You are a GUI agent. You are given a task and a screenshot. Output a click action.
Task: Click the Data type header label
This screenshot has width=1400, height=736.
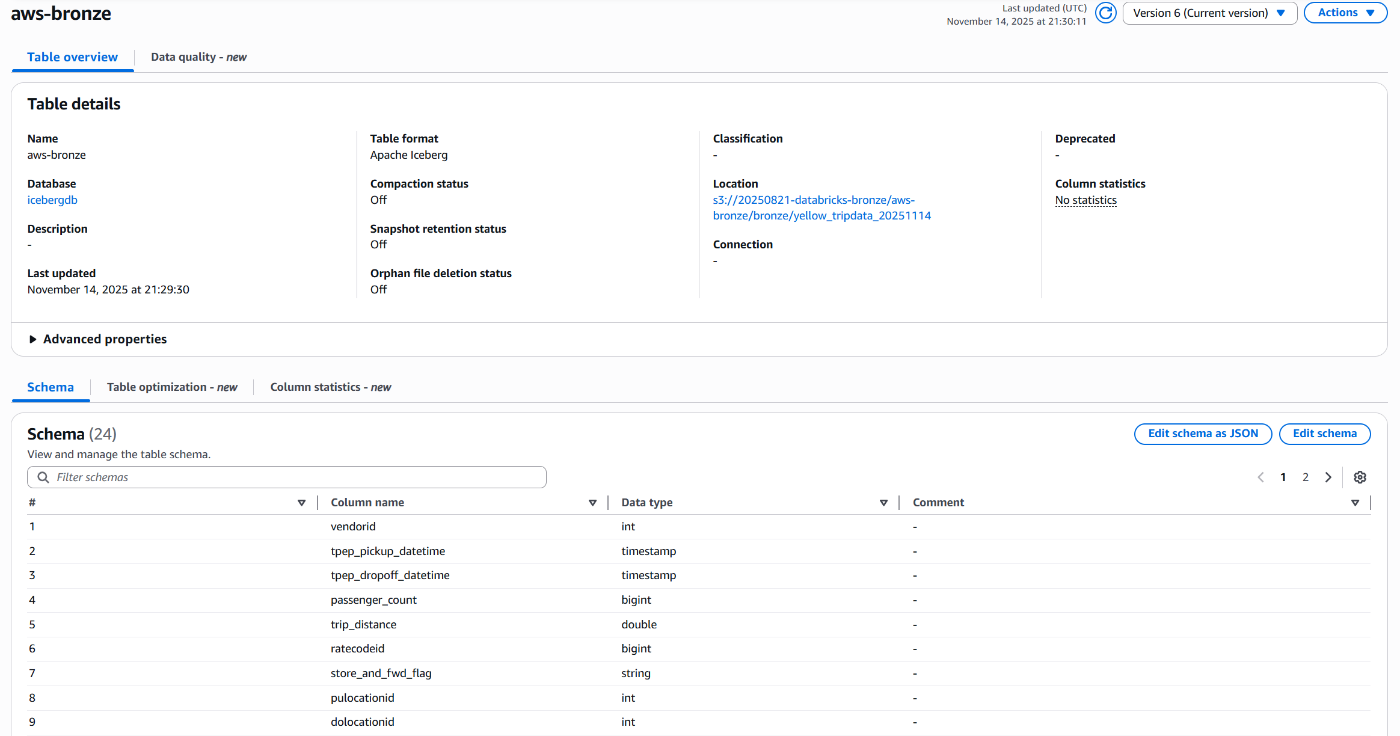[x=647, y=503]
